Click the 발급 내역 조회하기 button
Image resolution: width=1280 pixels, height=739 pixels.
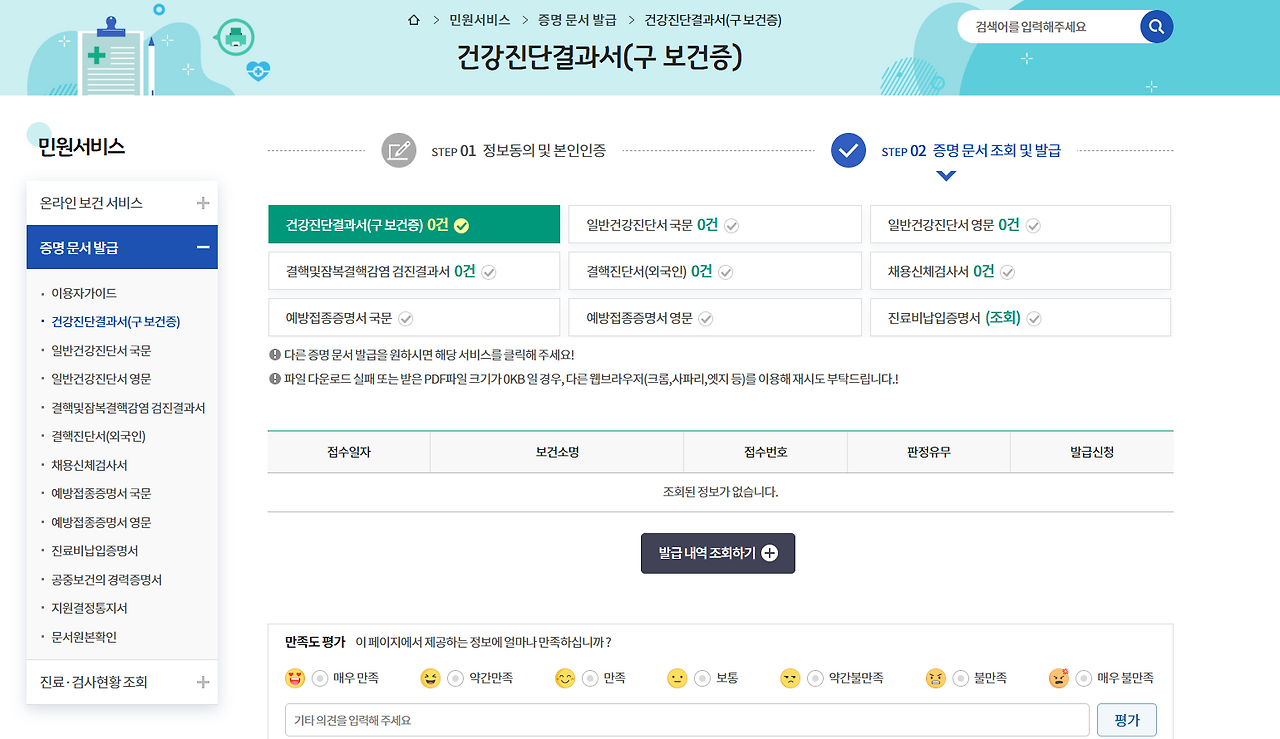point(718,553)
